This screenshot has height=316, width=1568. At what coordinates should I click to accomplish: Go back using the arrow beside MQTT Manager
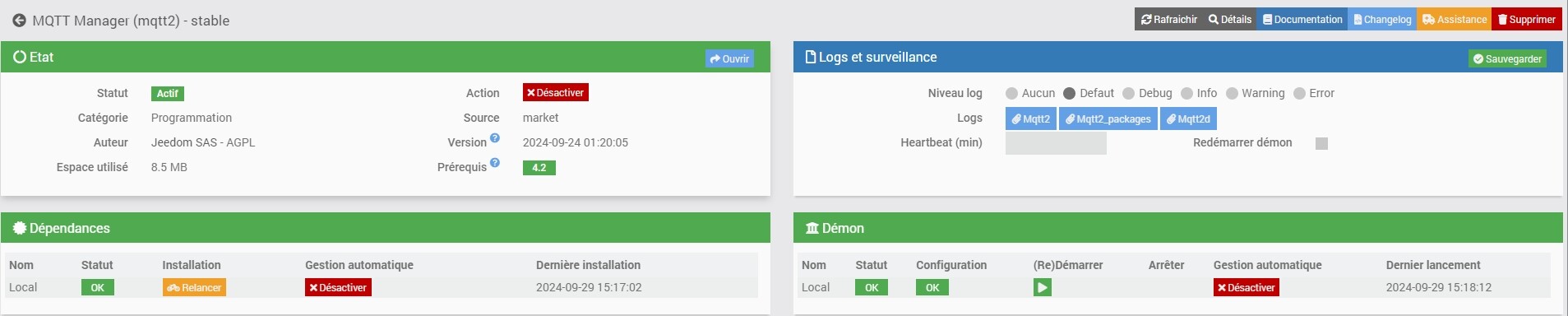tap(19, 21)
